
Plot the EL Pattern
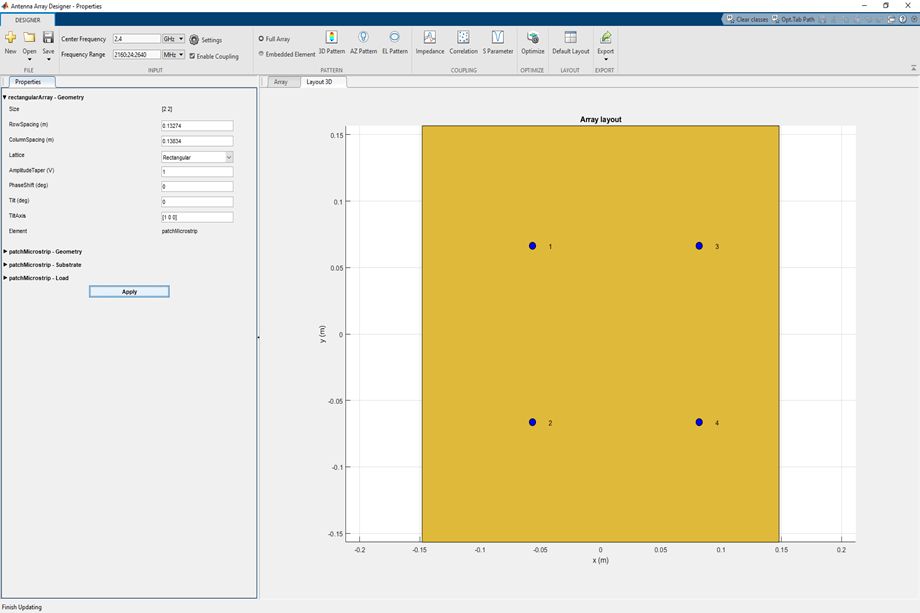pyautogui.click(x=394, y=41)
